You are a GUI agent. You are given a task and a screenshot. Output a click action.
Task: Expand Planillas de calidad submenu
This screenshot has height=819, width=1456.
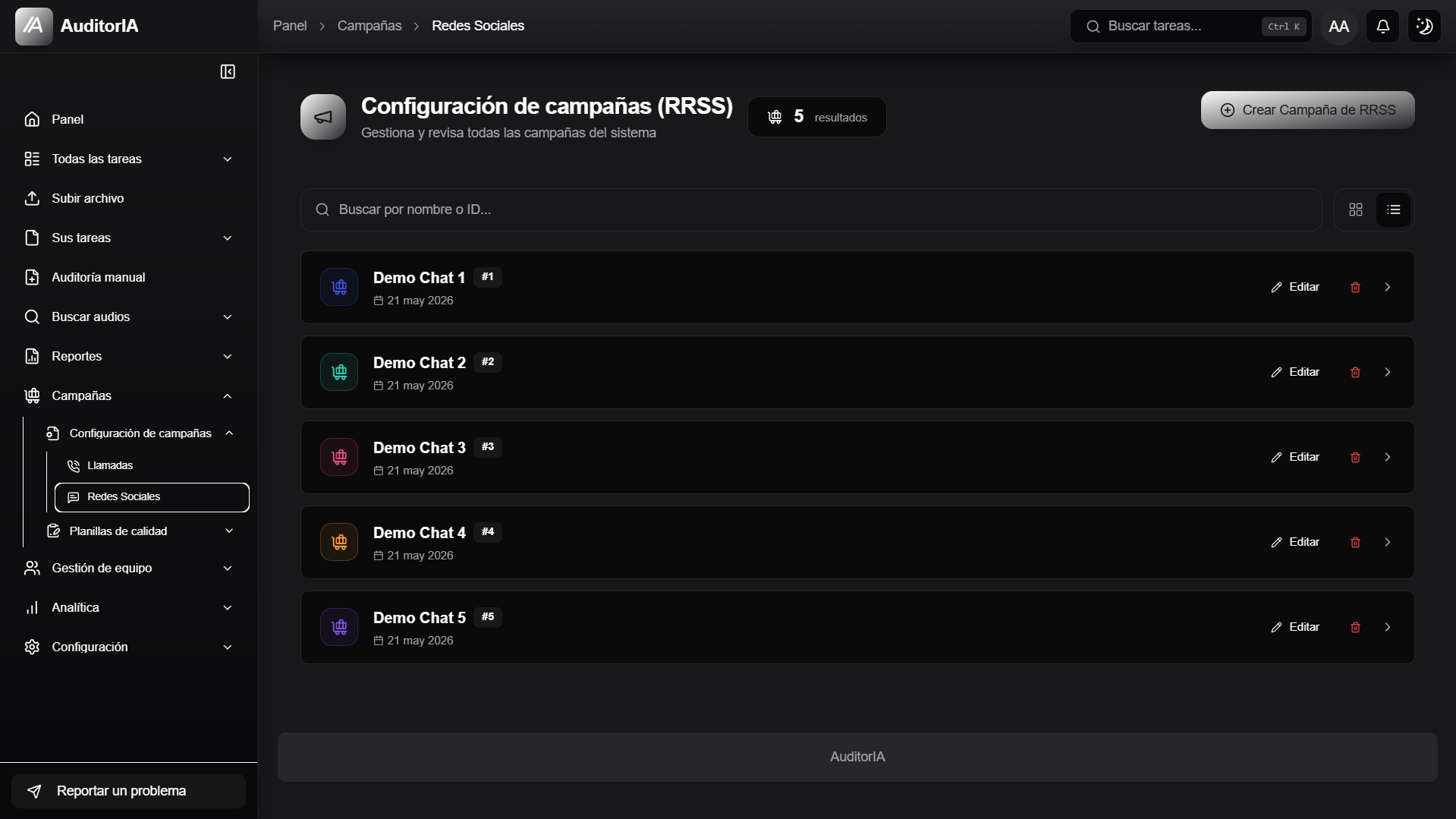coord(140,531)
